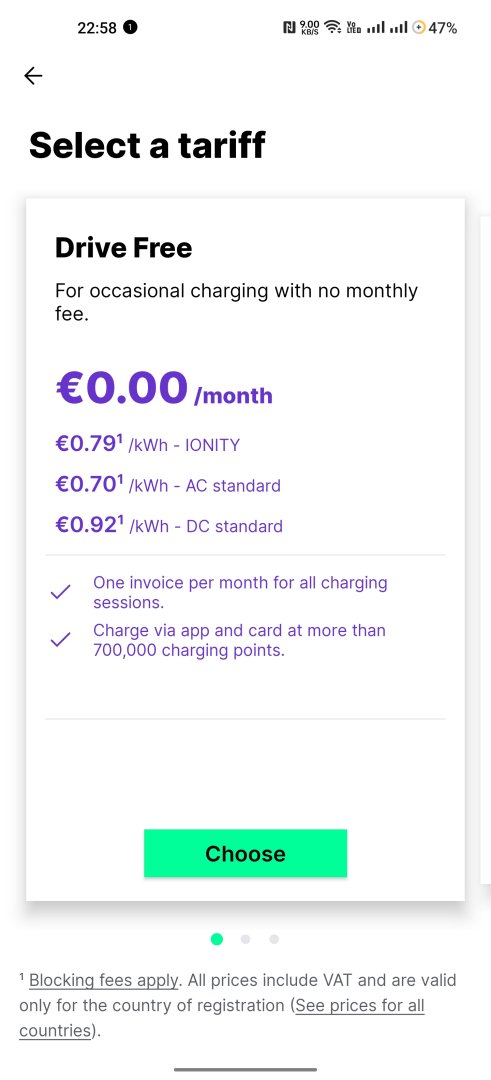The width and height of the screenshot is (491, 1080).
Task: Tap the next tariff card edge
Action: pyautogui.click(x=485, y=549)
